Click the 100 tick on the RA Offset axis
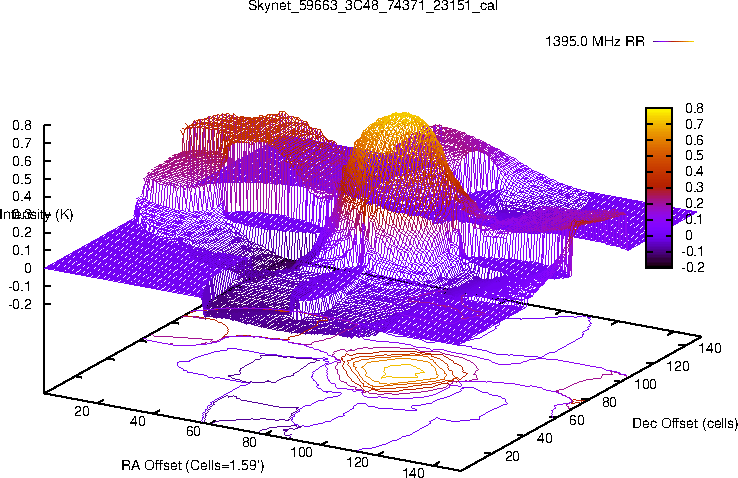The image size is (738, 478). [x=301, y=453]
